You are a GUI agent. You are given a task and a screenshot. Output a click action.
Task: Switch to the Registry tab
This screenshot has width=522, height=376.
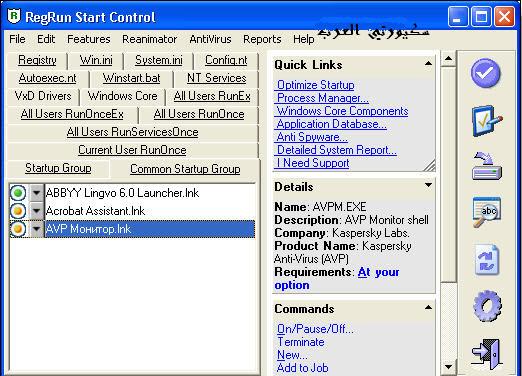[37, 60]
